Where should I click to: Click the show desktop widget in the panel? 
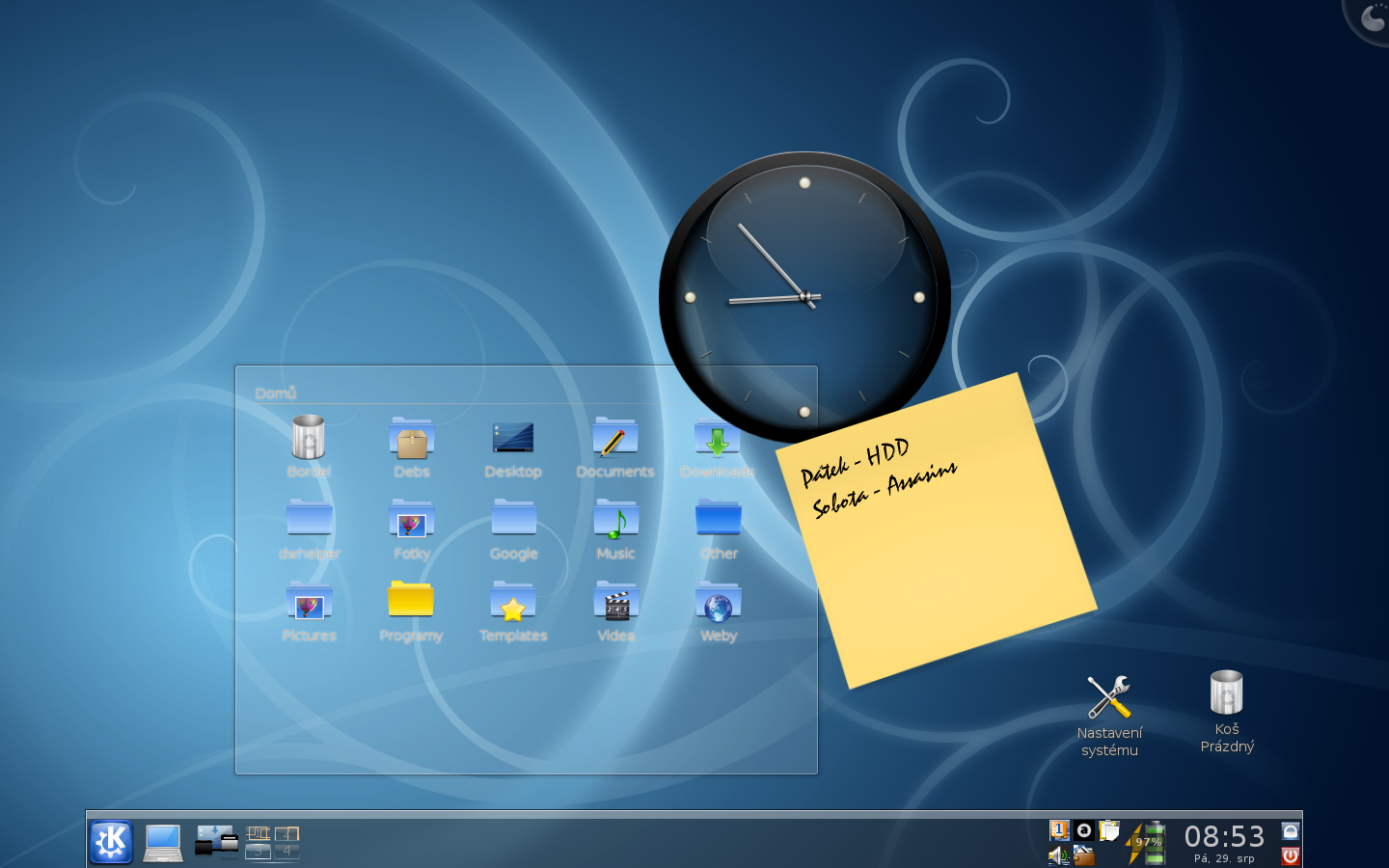coord(216,842)
